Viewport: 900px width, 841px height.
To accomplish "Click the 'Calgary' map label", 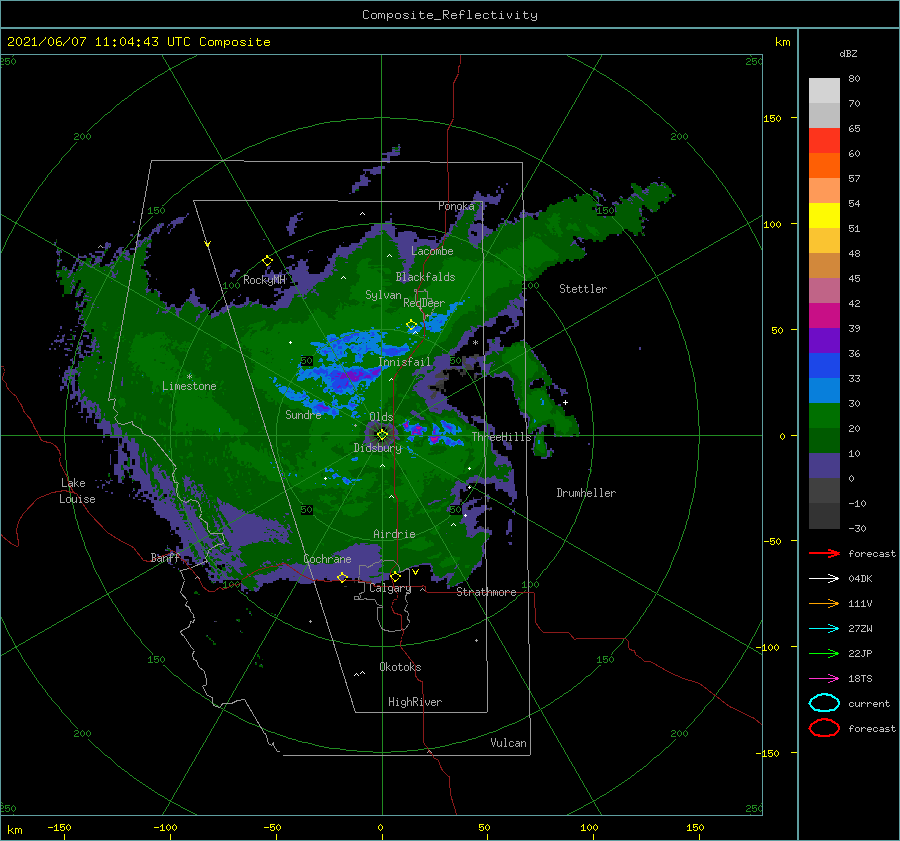I will pyautogui.click(x=390, y=588).
